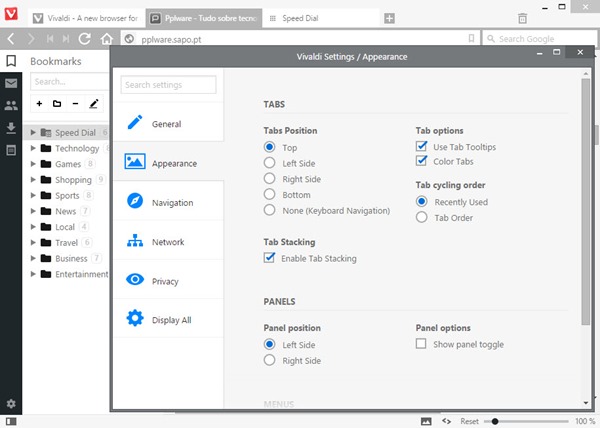Viewport: 600px width, 428px height.
Task: Switch to the Vivaldi - A new browser tab
Action: coord(86,18)
